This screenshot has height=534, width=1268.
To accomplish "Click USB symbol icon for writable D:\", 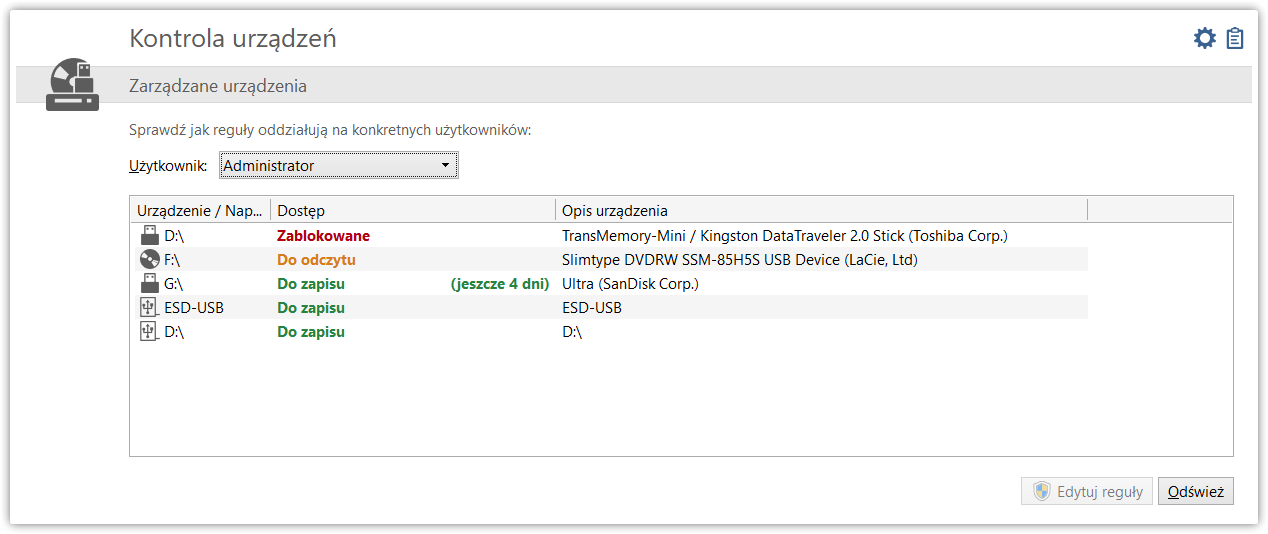I will pos(149,332).
